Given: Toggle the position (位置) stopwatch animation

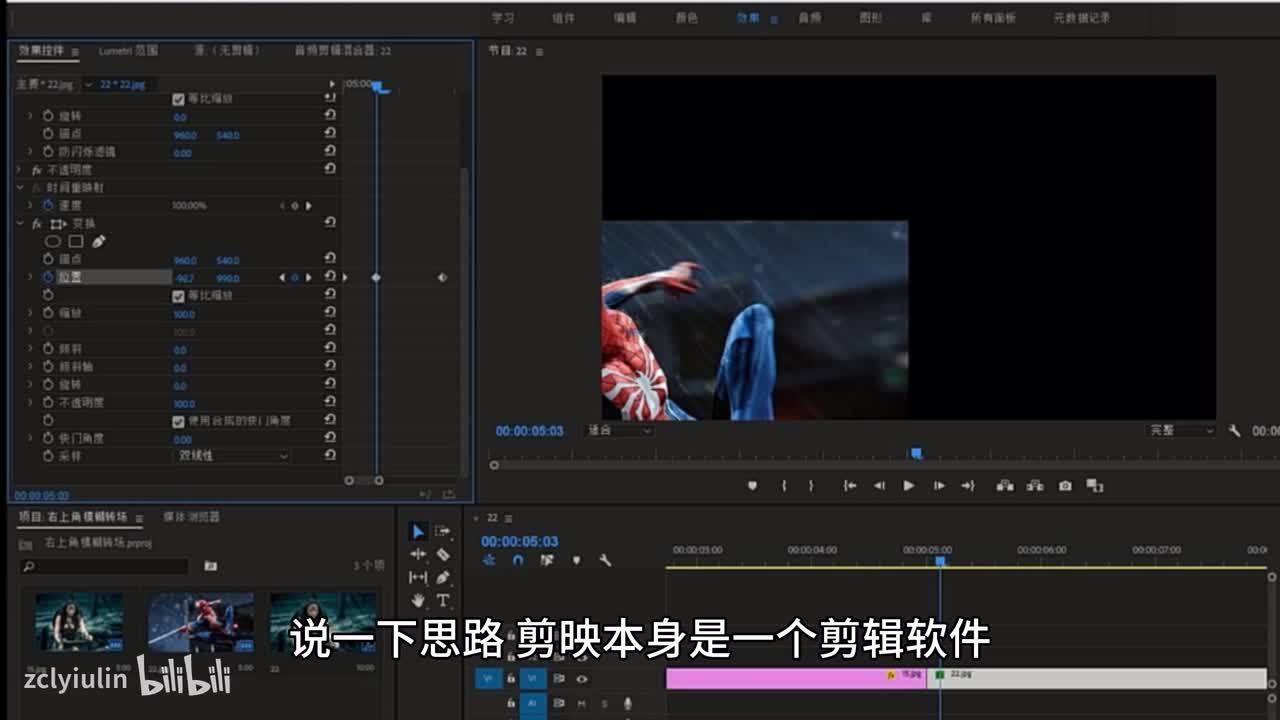Looking at the screenshot, I should click(47, 277).
